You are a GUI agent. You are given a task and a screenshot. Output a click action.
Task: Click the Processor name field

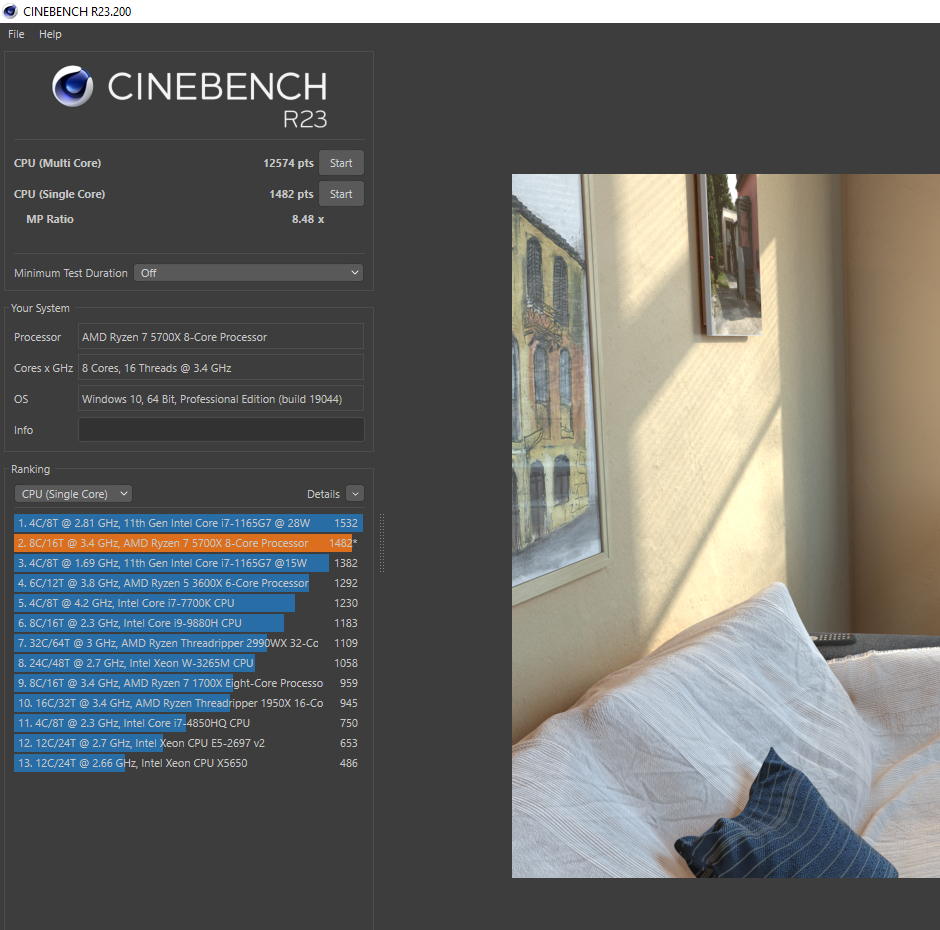pos(221,337)
